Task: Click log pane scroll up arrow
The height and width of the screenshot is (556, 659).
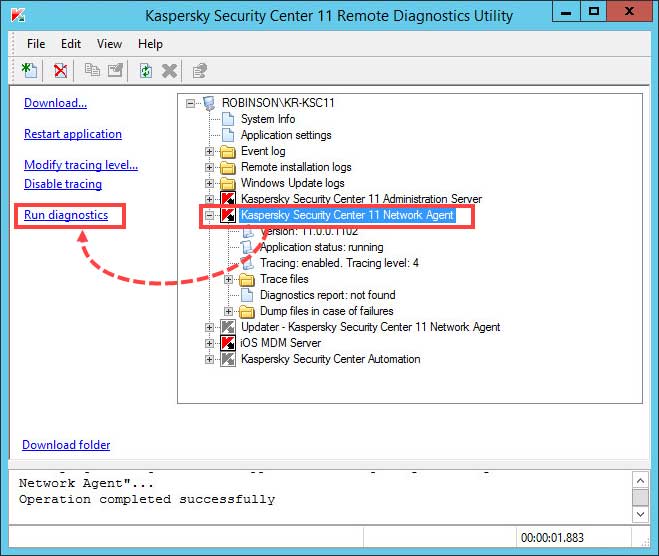Action: point(640,480)
